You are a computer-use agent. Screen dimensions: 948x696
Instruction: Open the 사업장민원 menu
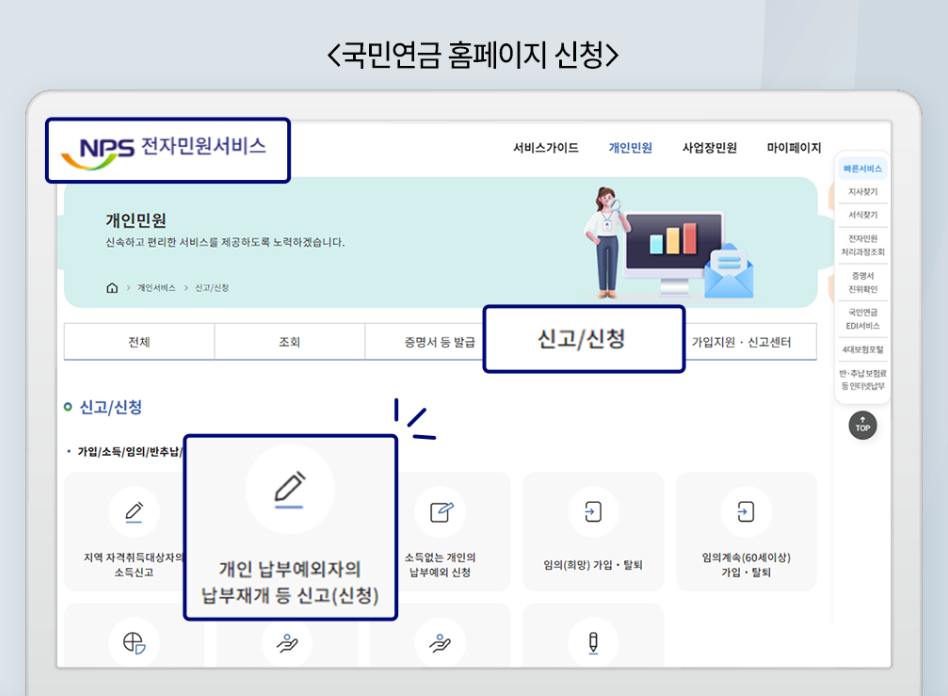tap(709, 148)
